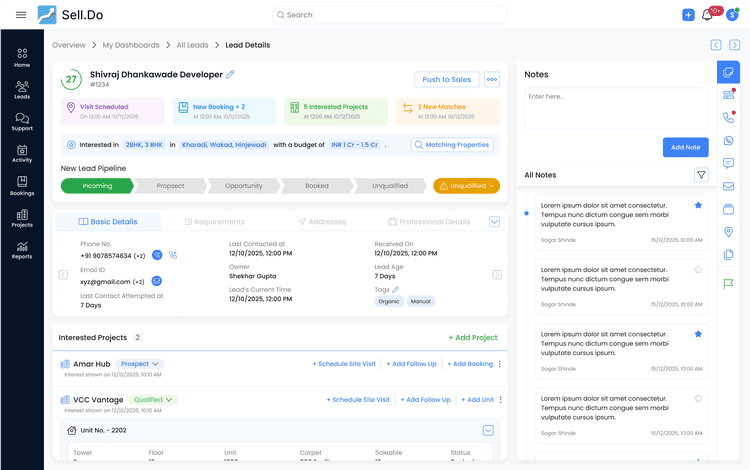The height and width of the screenshot is (470, 750).
Task: Open the orange Unqualified status dropdown
Action: point(466,186)
